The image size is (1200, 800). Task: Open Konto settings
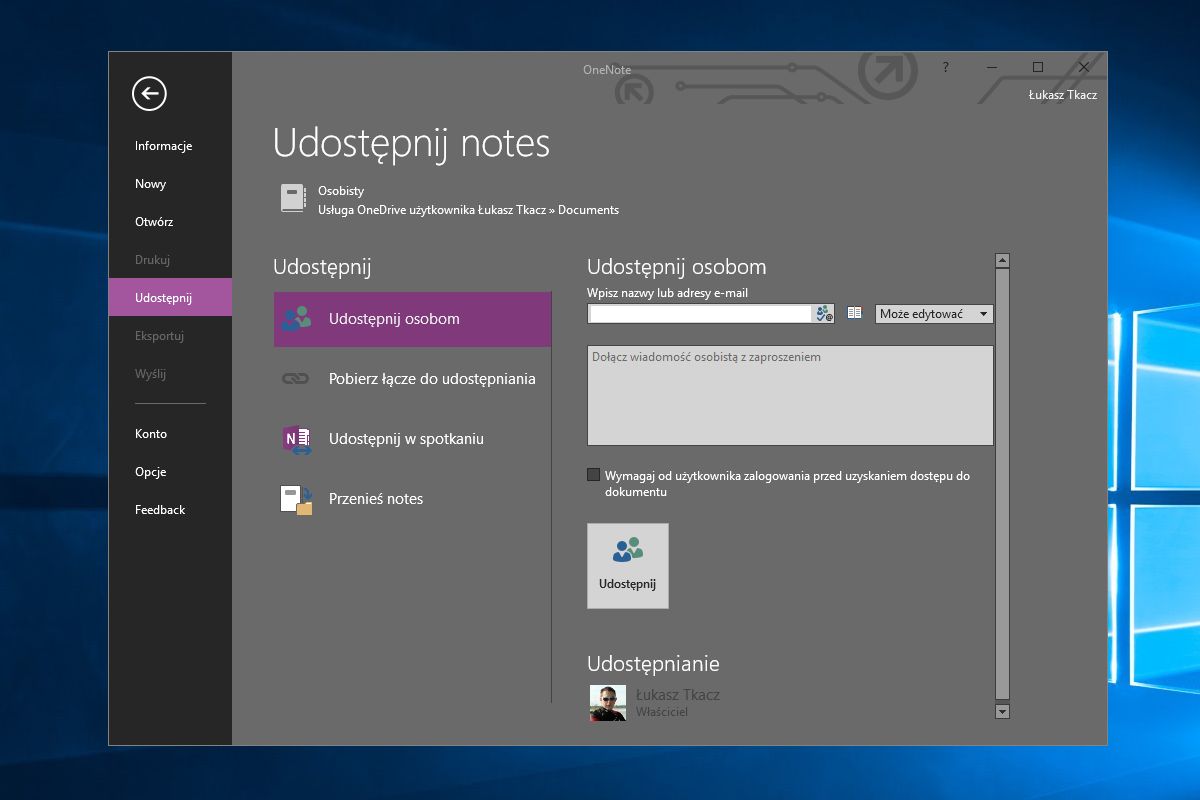point(151,434)
